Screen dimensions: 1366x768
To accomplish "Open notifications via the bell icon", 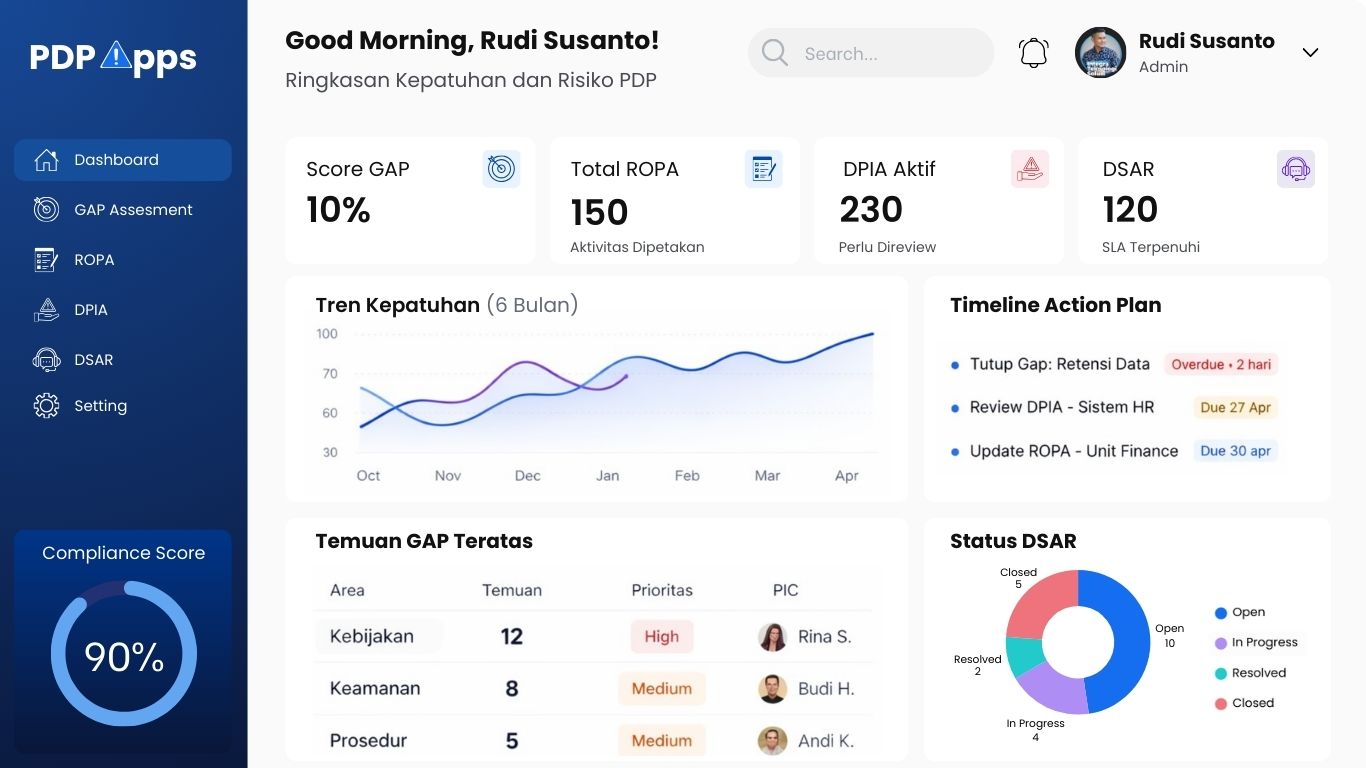I will tap(1033, 52).
